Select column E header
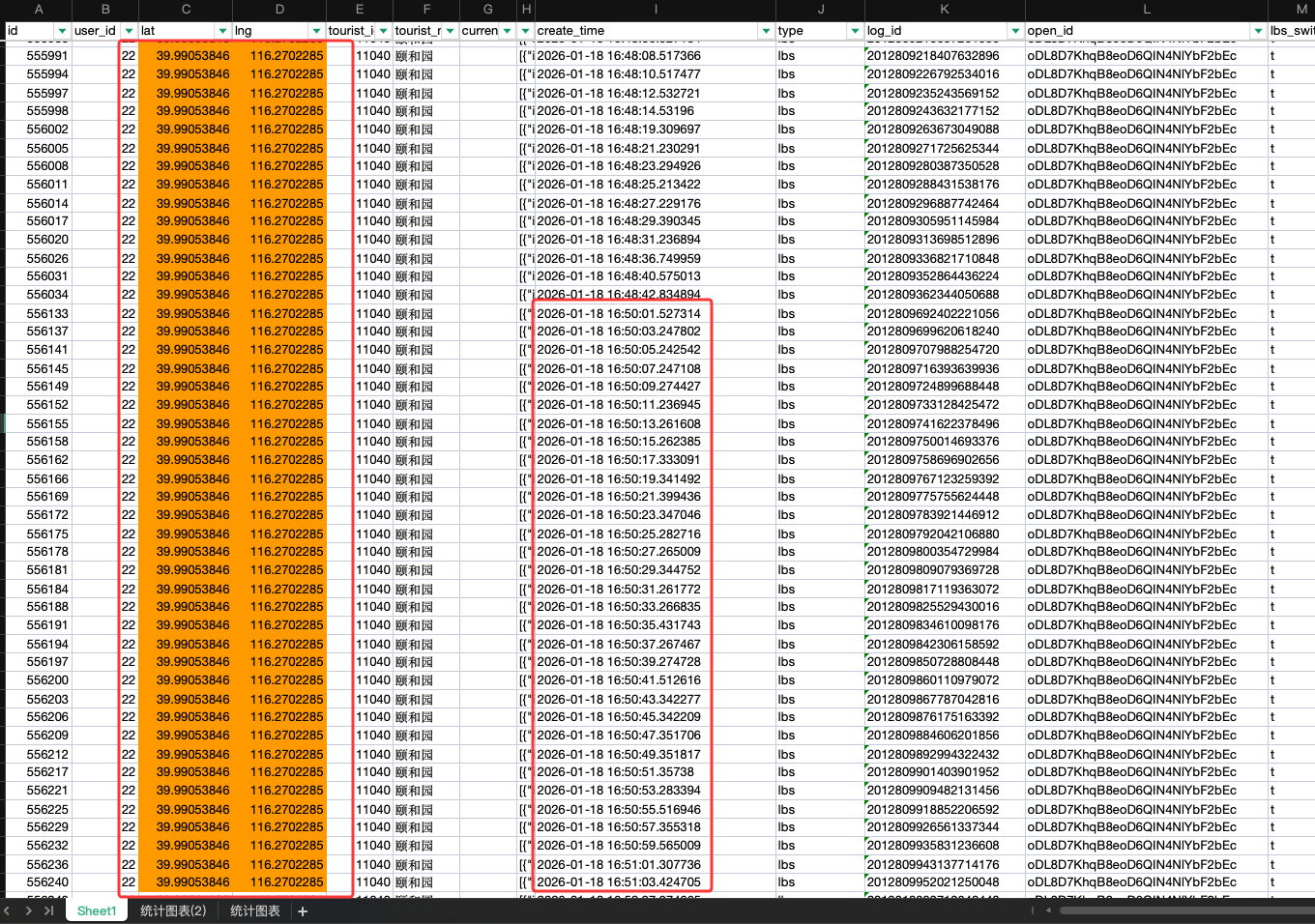The width and height of the screenshot is (1315, 924). pos(360,9)
